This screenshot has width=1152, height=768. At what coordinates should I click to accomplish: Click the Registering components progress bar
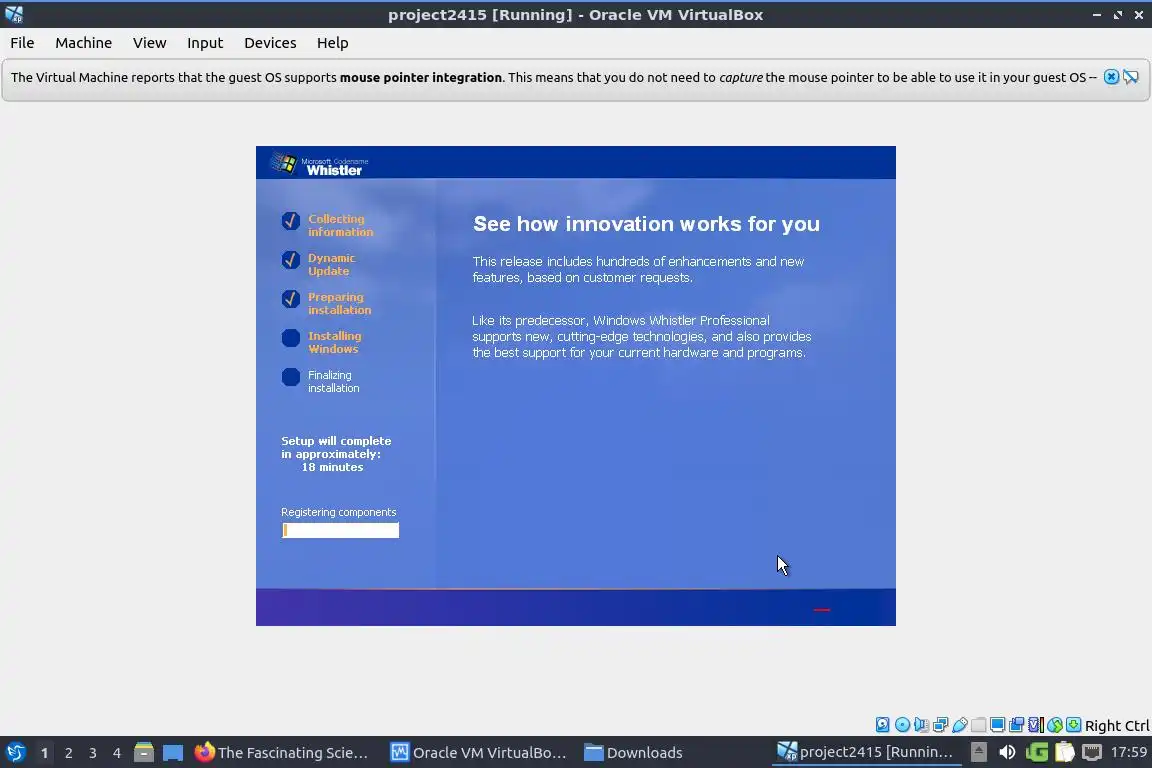click(x=340, y=530)
